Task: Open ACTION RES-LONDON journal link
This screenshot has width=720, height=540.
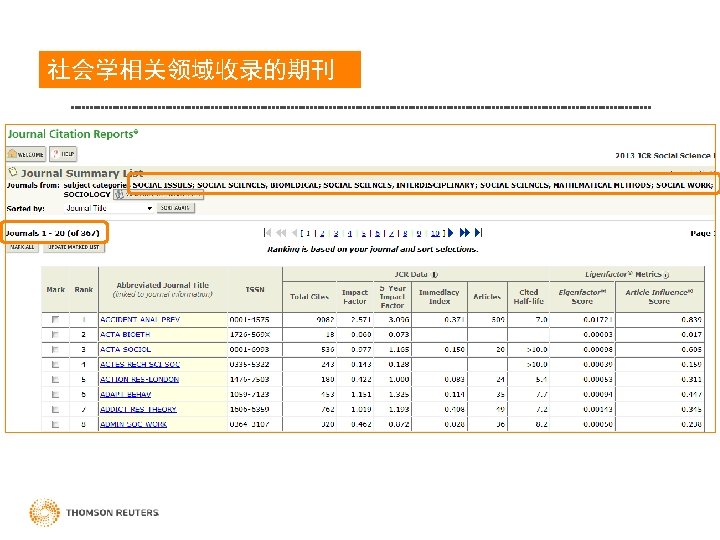Action: point(140,379)
